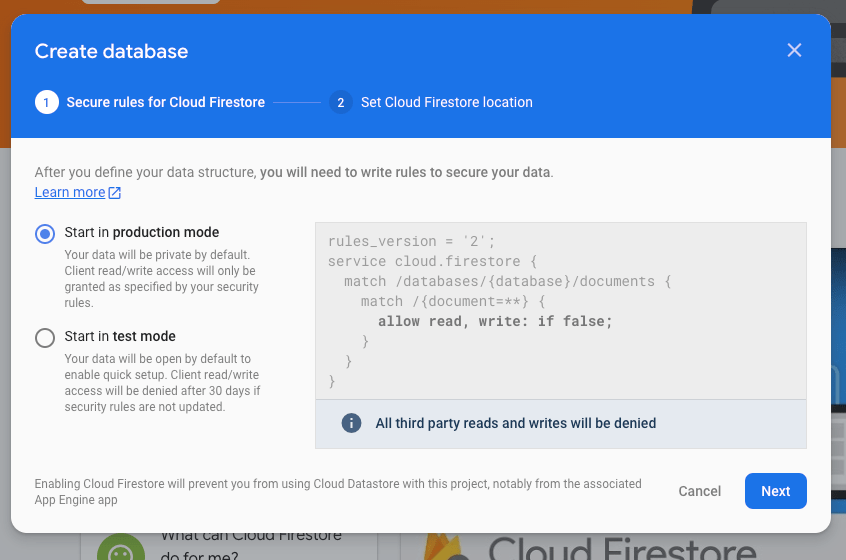
Task: Select the test mode radio button
Action: click(x=45, y=337)
